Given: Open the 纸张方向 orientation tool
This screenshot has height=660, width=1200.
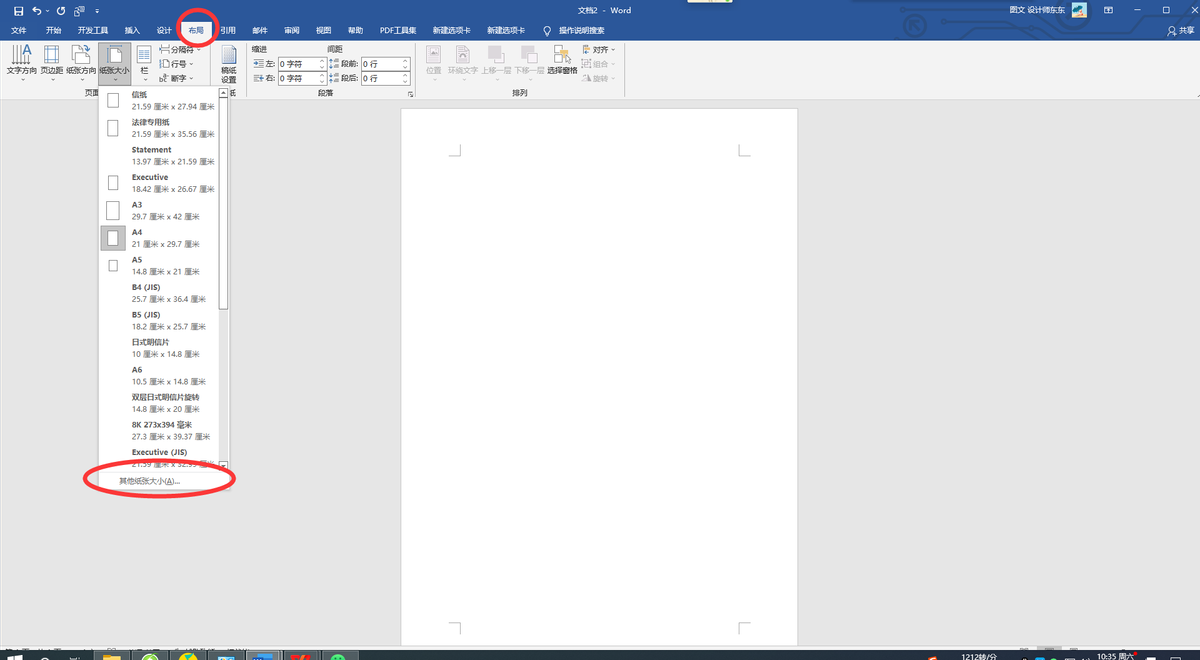Looking at the screenshot, I should tap(82, 65).
